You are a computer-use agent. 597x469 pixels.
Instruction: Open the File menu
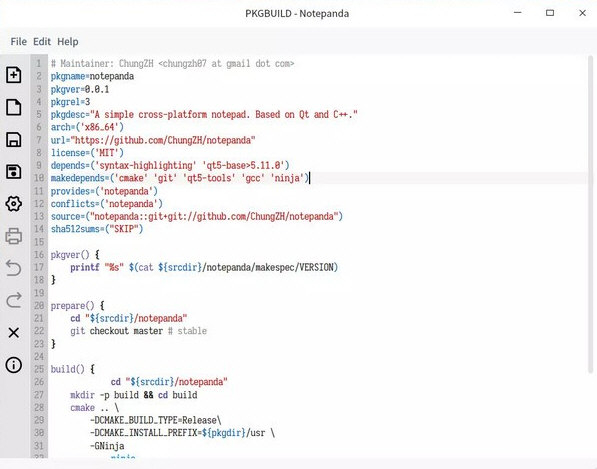click(x=19, y=41)
